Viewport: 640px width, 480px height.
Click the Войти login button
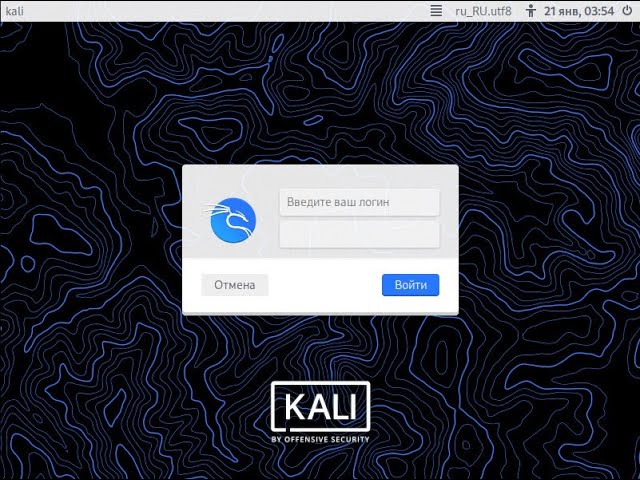pyautogui.click(x=411, y=285)
